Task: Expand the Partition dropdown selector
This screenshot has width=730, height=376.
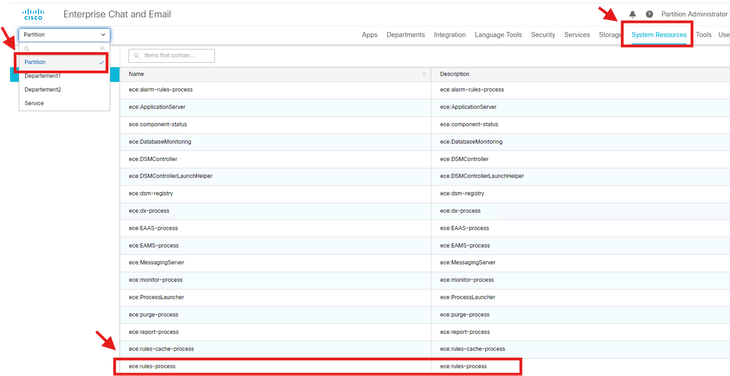Action: click(x=64, y=35)
